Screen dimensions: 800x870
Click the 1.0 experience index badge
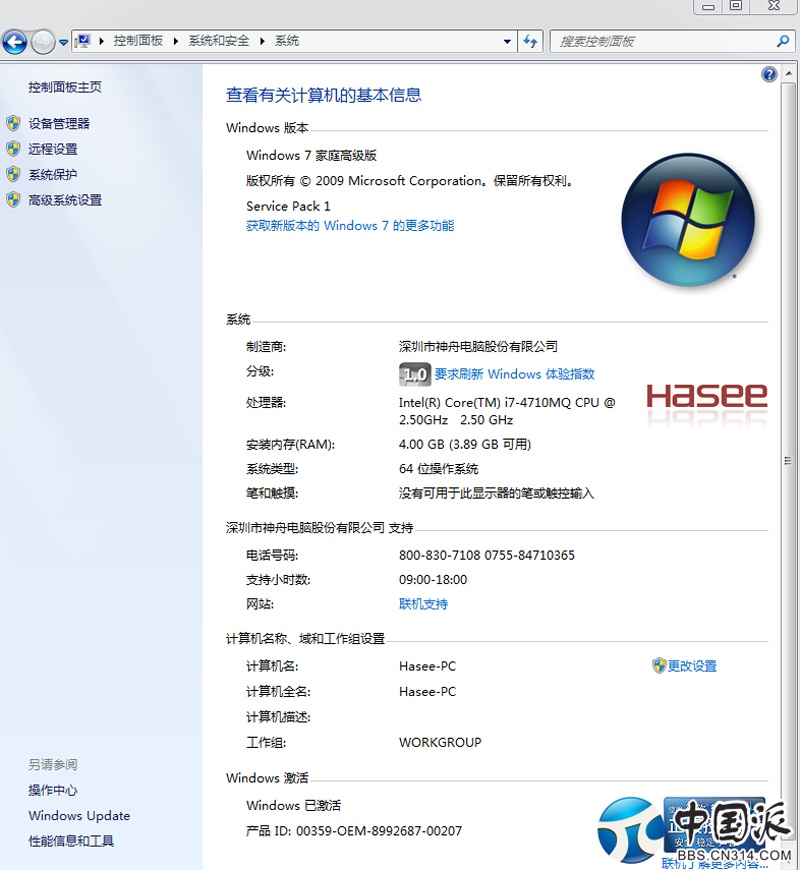click(x=414, y=375)
